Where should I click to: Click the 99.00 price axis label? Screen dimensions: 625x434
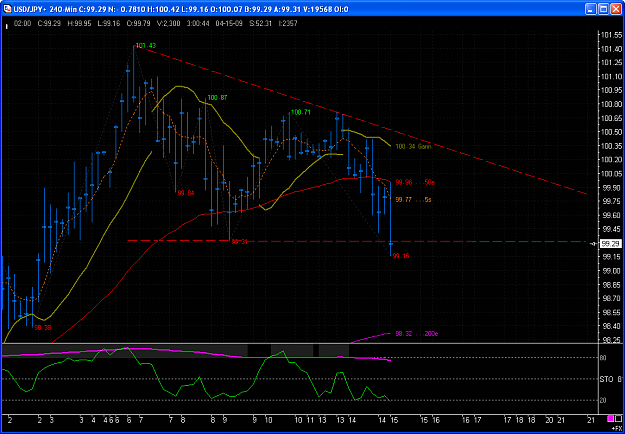[x=610, y=271]
